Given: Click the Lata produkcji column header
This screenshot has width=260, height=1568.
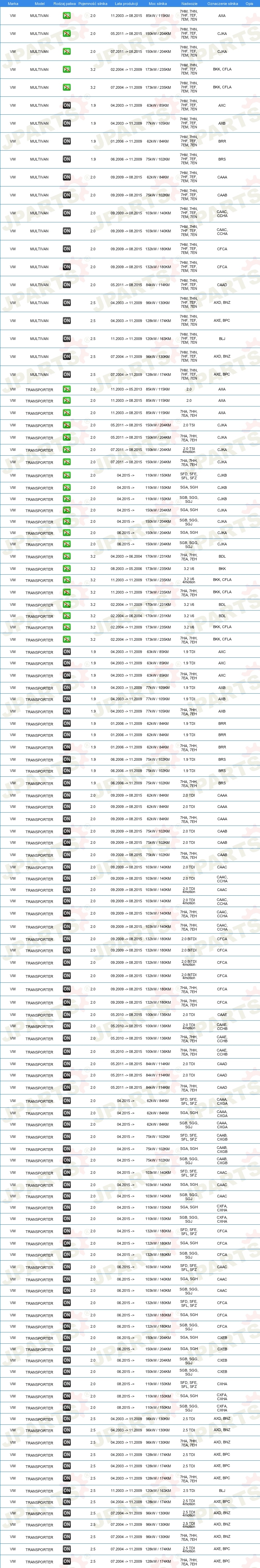Looking at the screenshot, I should click(x=126, y=4).
